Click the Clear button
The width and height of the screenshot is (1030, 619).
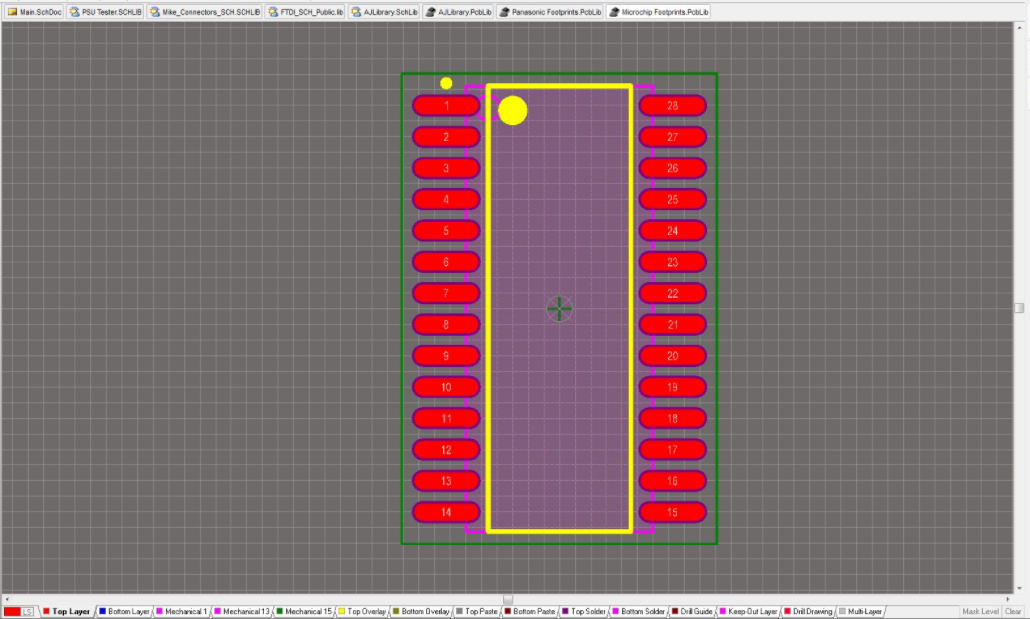[1013, 611]
